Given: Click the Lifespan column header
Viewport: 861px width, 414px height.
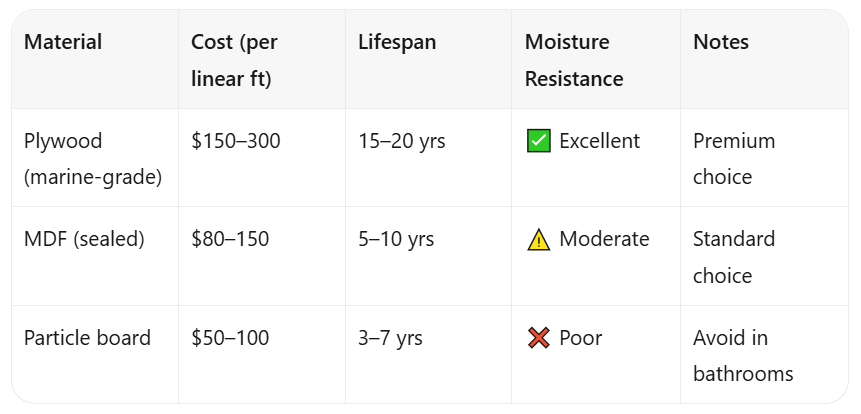Looking at the screenshot, I should (398, 42).
